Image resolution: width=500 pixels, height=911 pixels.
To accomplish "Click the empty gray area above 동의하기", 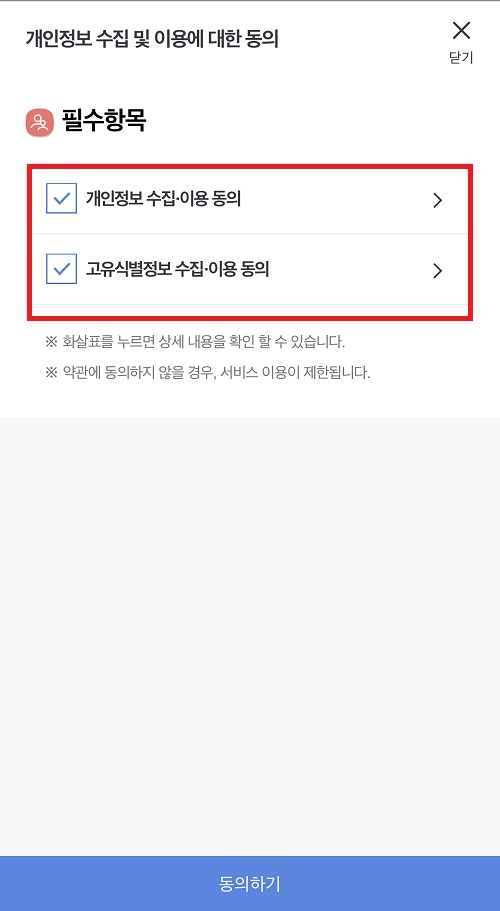I will (x=250, y=636).
